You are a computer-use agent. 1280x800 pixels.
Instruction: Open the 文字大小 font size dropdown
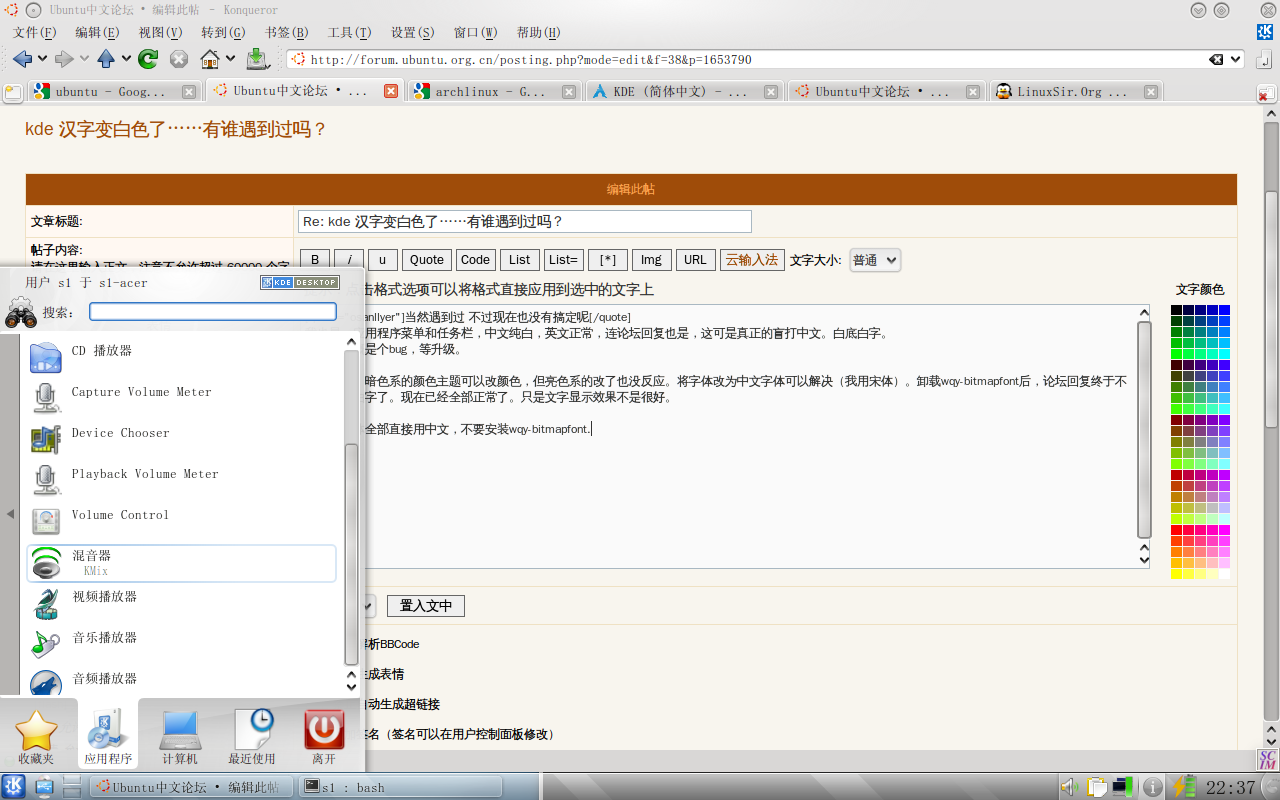point(875,260)
